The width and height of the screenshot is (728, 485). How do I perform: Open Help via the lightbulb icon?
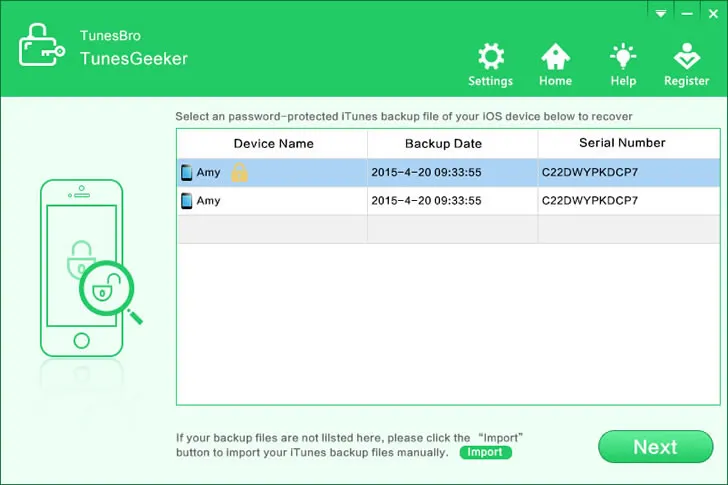point(623,58)
